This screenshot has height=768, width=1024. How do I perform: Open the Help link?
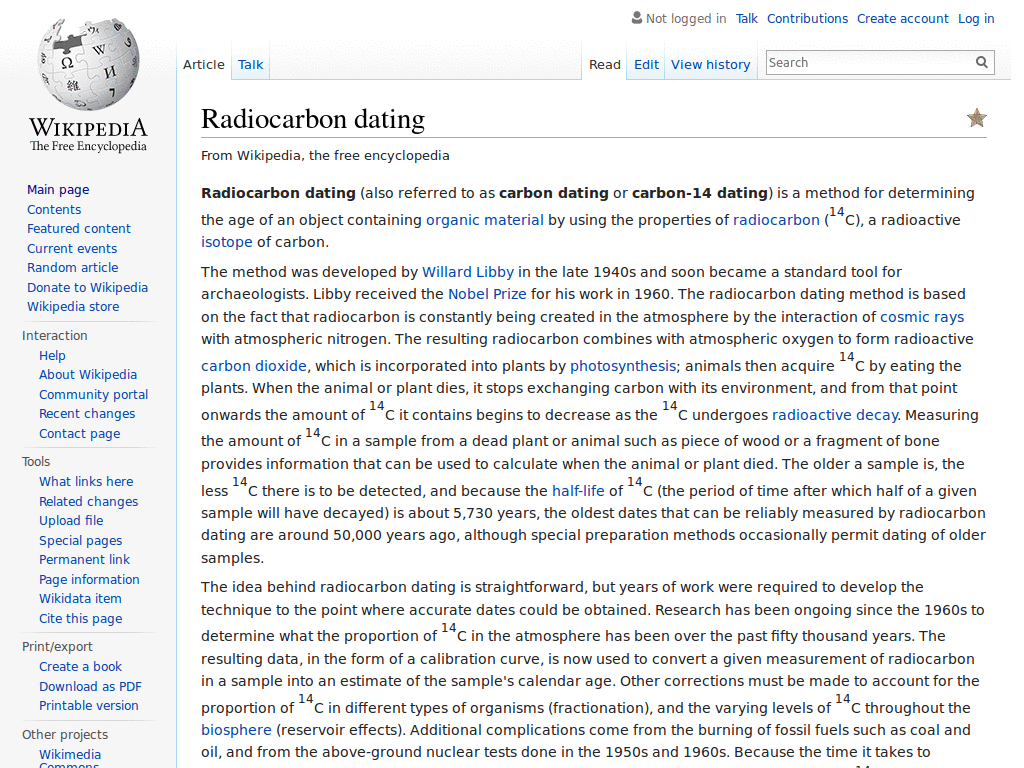52,355
